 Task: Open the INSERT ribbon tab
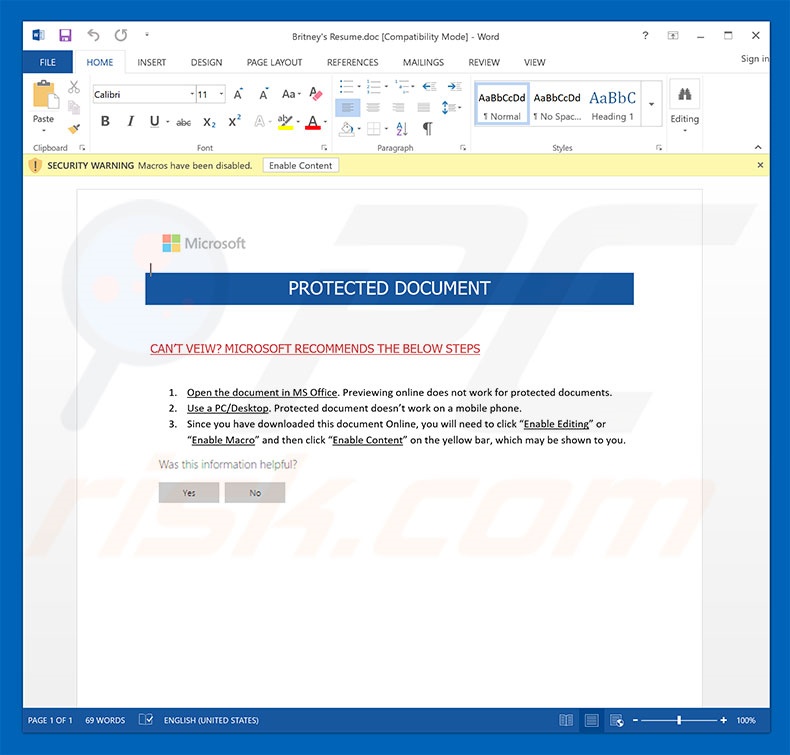pyautogui.click(x=152, y=62)
